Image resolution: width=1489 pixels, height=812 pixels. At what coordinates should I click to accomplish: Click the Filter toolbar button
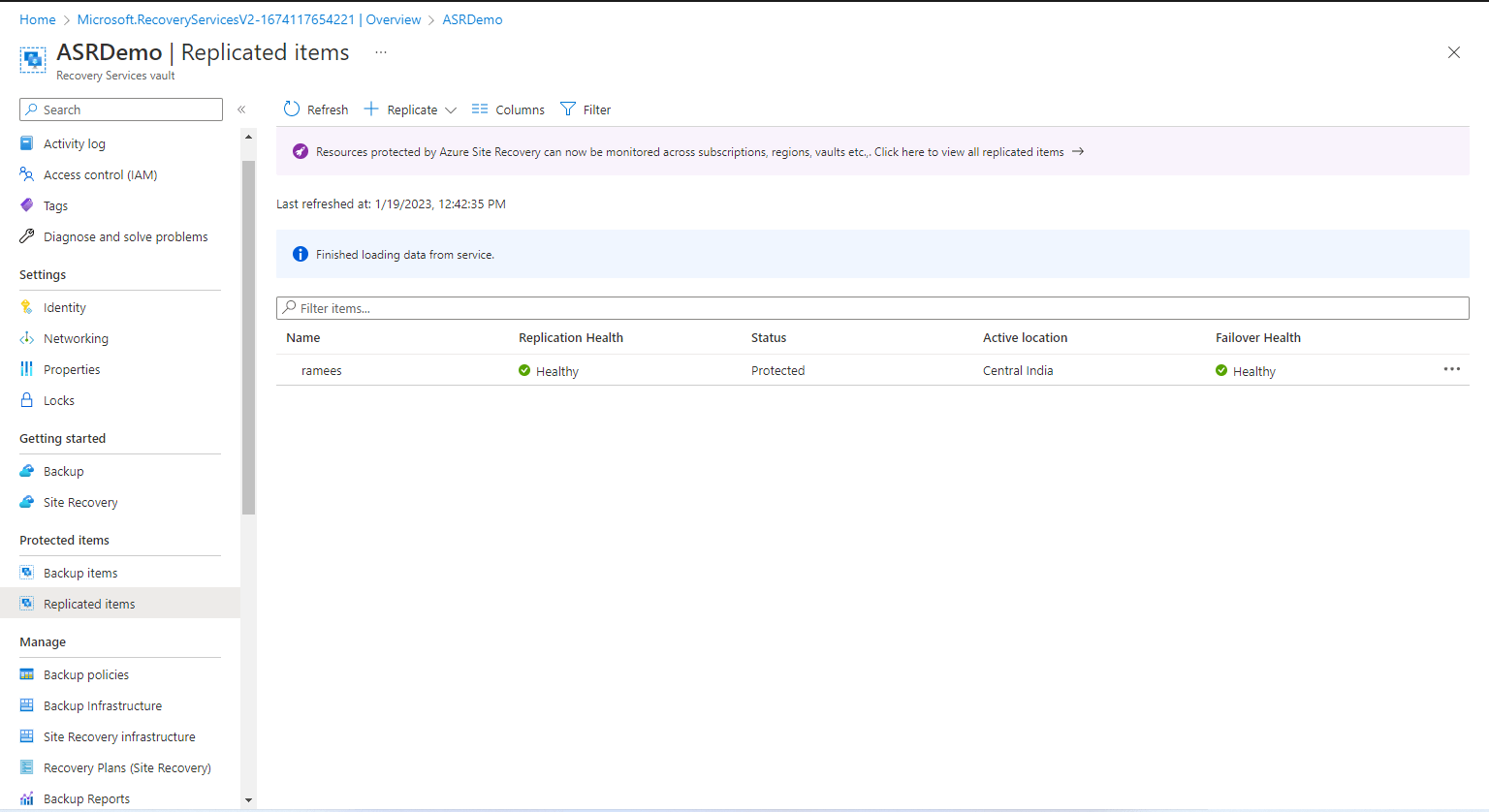[586, 109]
